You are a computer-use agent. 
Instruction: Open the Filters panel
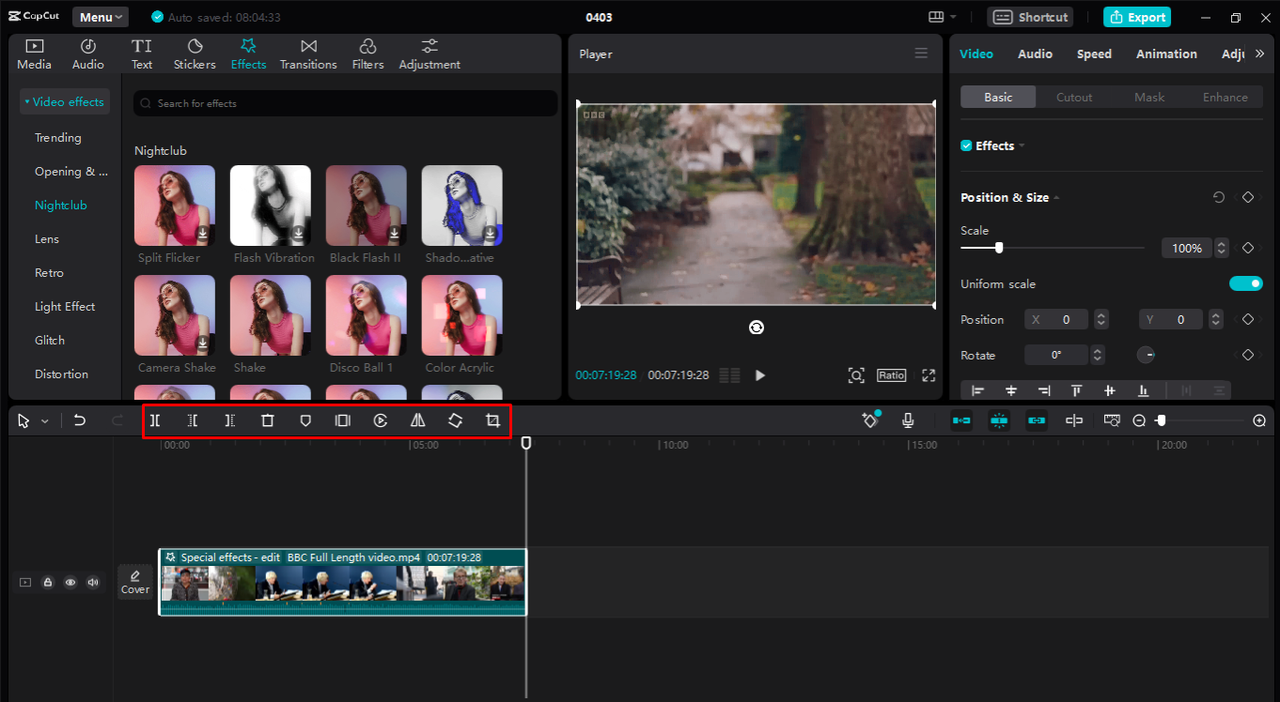[368, 54]
